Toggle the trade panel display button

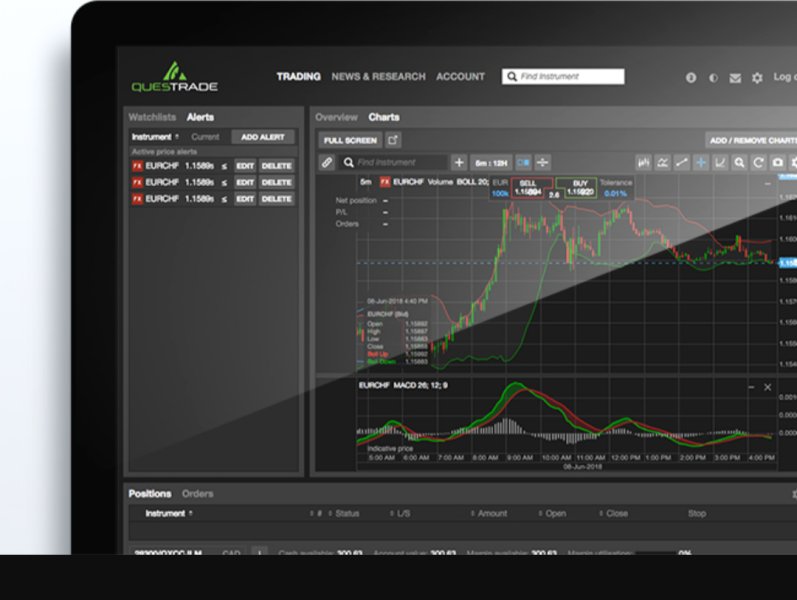click(x=523, y=163)
